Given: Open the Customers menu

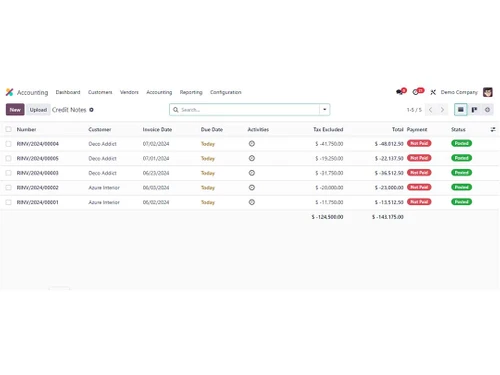Looking at the screenshot, I should point(100,92).
